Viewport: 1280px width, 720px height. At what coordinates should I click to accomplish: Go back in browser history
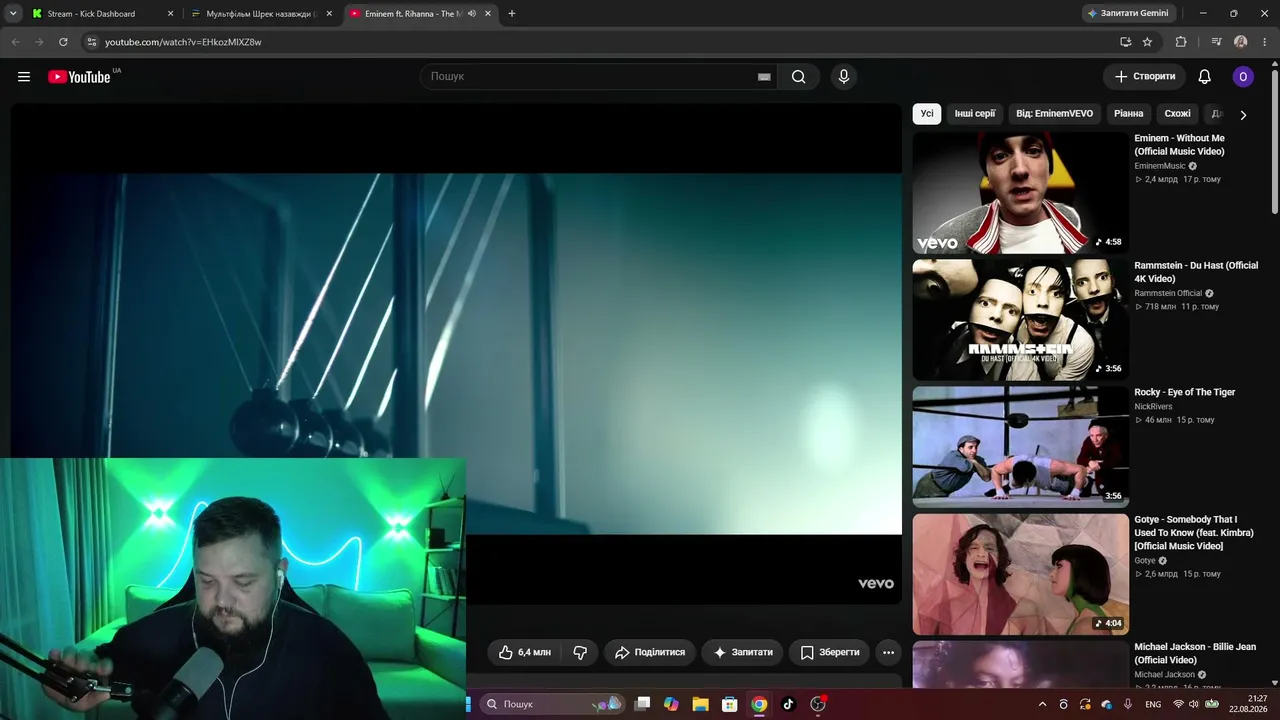click(x=15, y=42)
